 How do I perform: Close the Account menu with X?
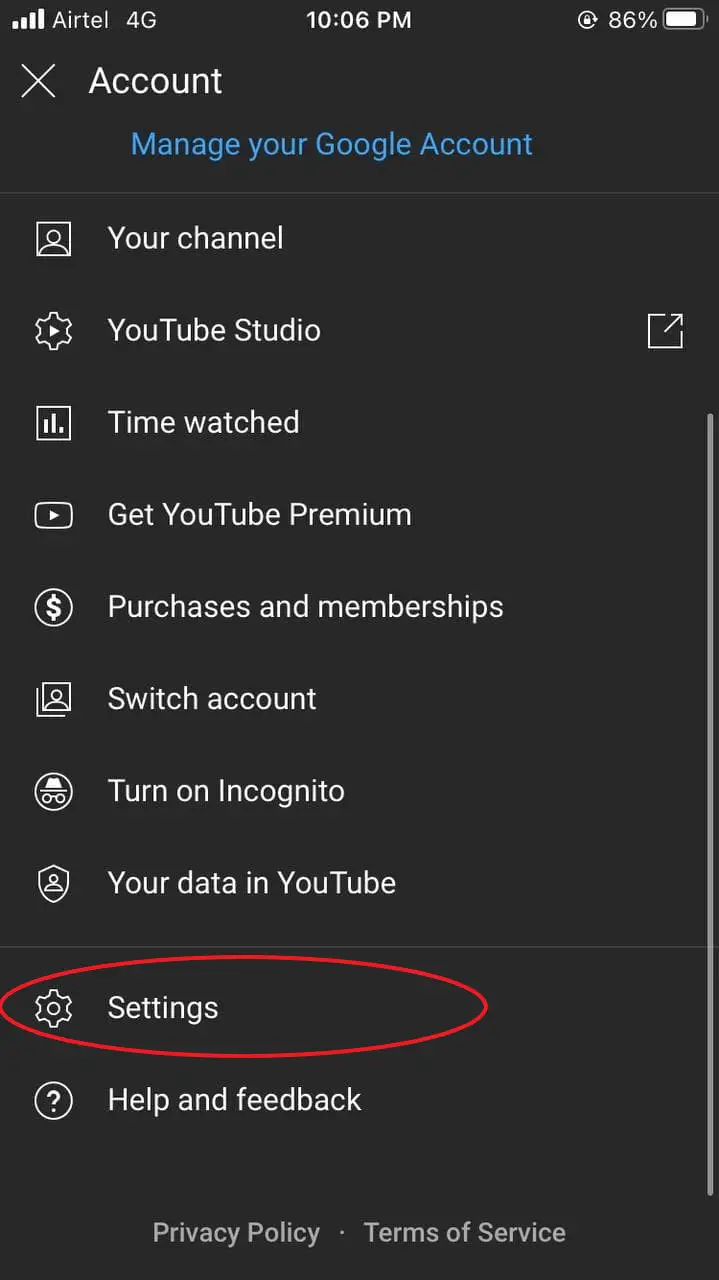point(38,81)
